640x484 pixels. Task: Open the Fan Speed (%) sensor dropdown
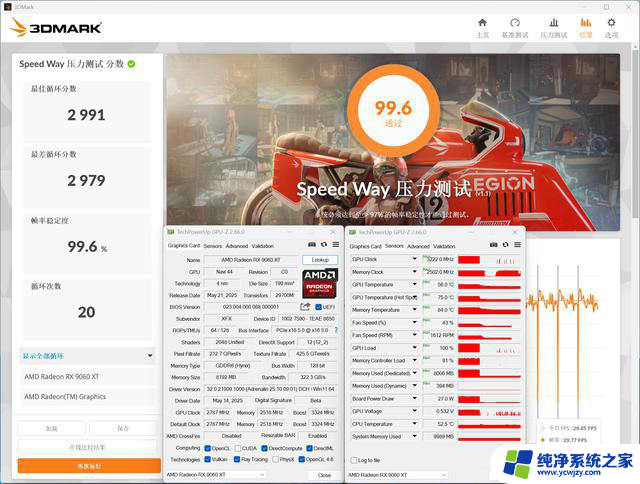414,322
